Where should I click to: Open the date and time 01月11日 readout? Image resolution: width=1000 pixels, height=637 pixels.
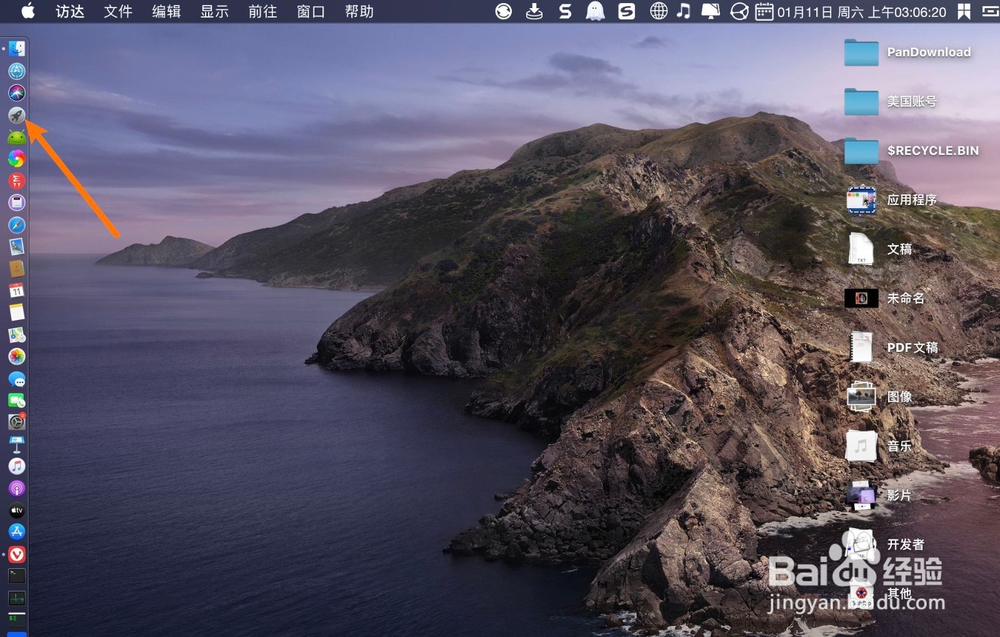(862, 12)
